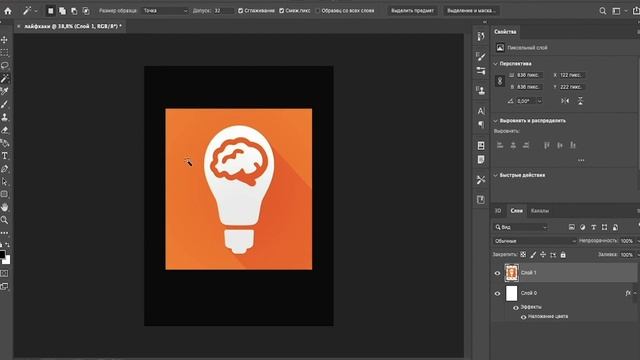
Task: Show more align options ellipsis
Action: point(581,160)
